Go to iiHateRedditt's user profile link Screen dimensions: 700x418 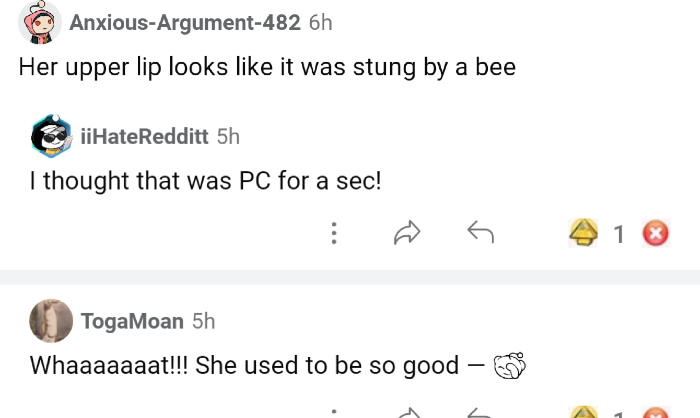(151, 136)
